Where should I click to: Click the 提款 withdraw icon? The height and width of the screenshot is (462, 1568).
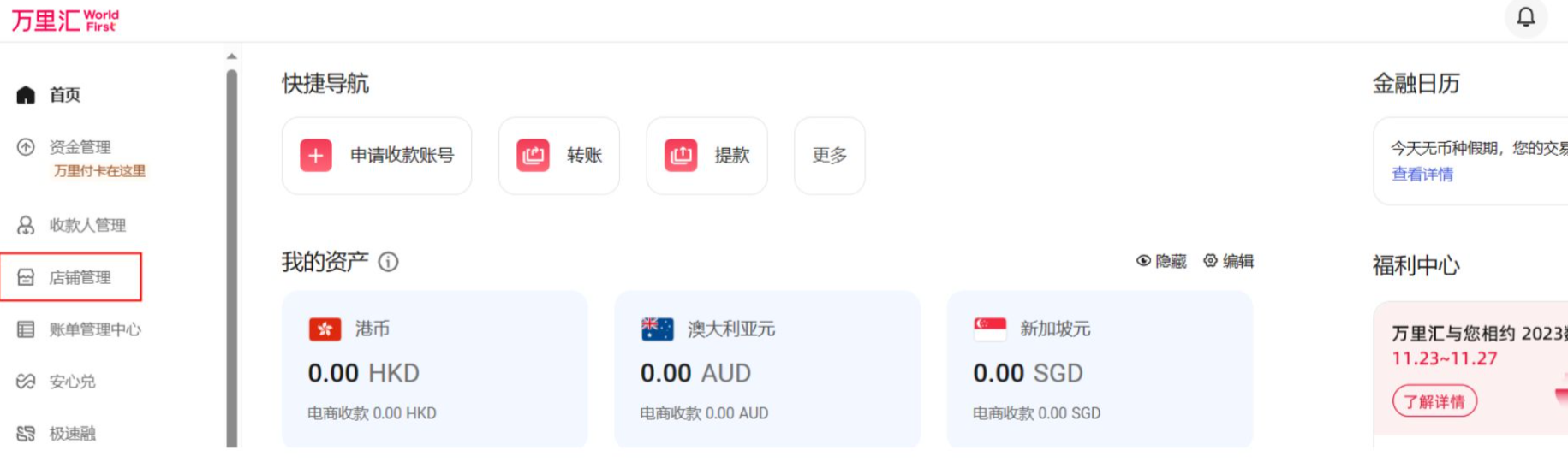(x=681, y=156)
